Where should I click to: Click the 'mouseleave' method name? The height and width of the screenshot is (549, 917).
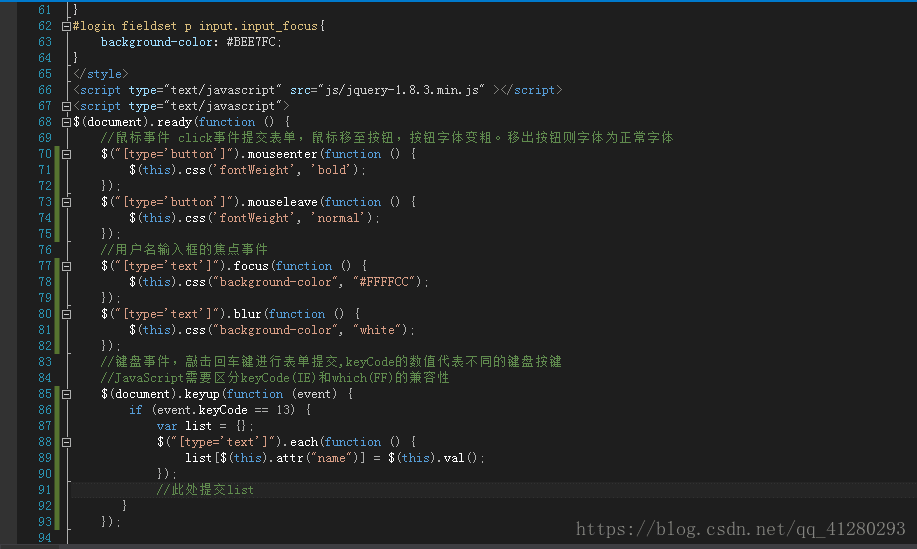point(282,202)
